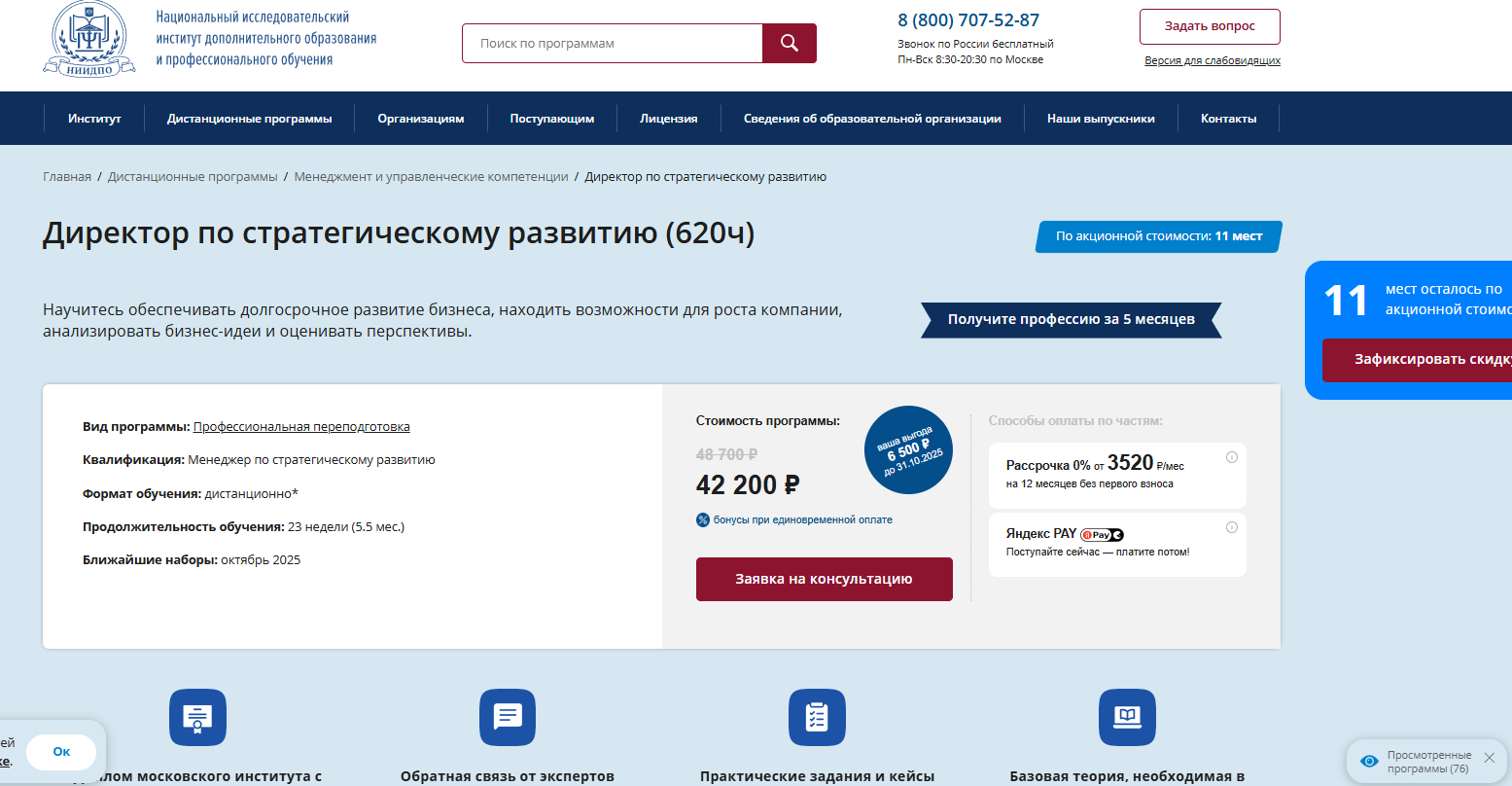Image resolution: width=1512 pixels, height=786 pixels.
Task: Open Сведения об образовательной организации menu
Action: pos(871,119)
